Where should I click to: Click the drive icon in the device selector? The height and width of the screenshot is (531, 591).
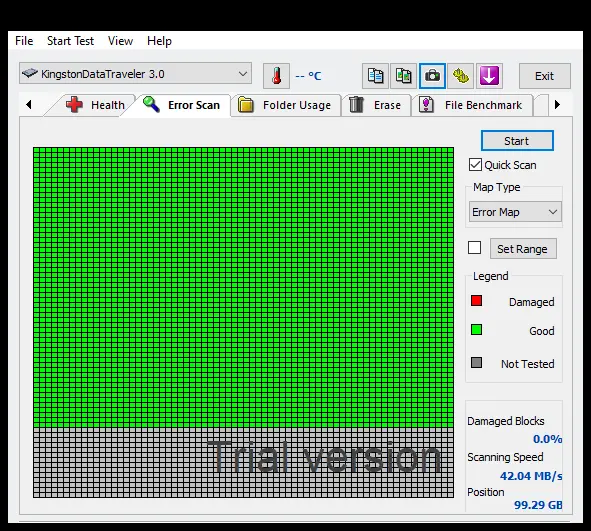point(30,73)
